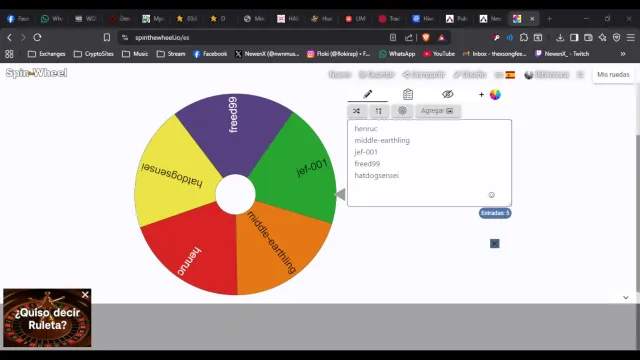Toggle the browser sidebar panel

[x=574, y=38]
